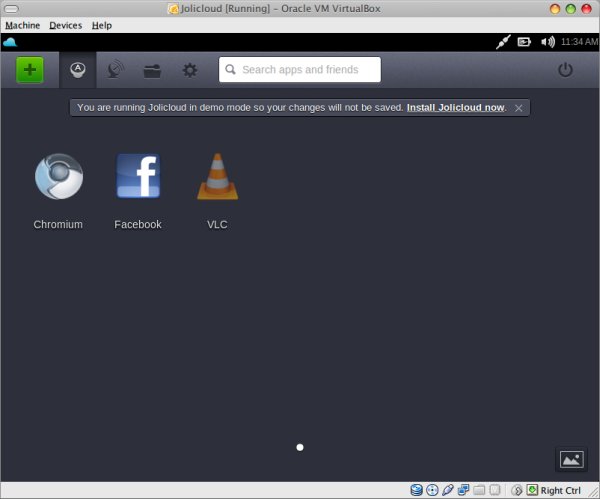Image resolution: width=600 pixels, height=499 pixels.
Task: Click the page indicator dot
Action: point(300,447)
